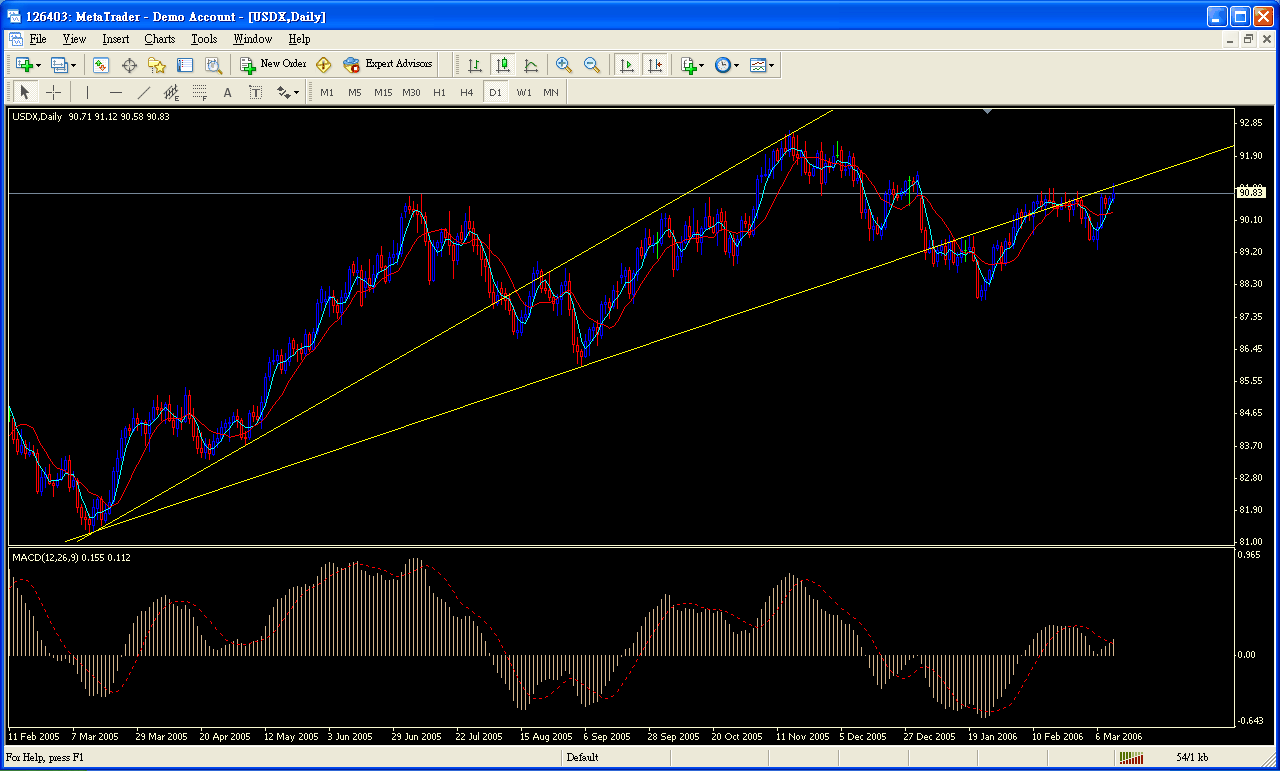The height and width of the screenshot is (771, 1280).
Task: Toggle chart auto scroll
Action: (x=627, y=65)
